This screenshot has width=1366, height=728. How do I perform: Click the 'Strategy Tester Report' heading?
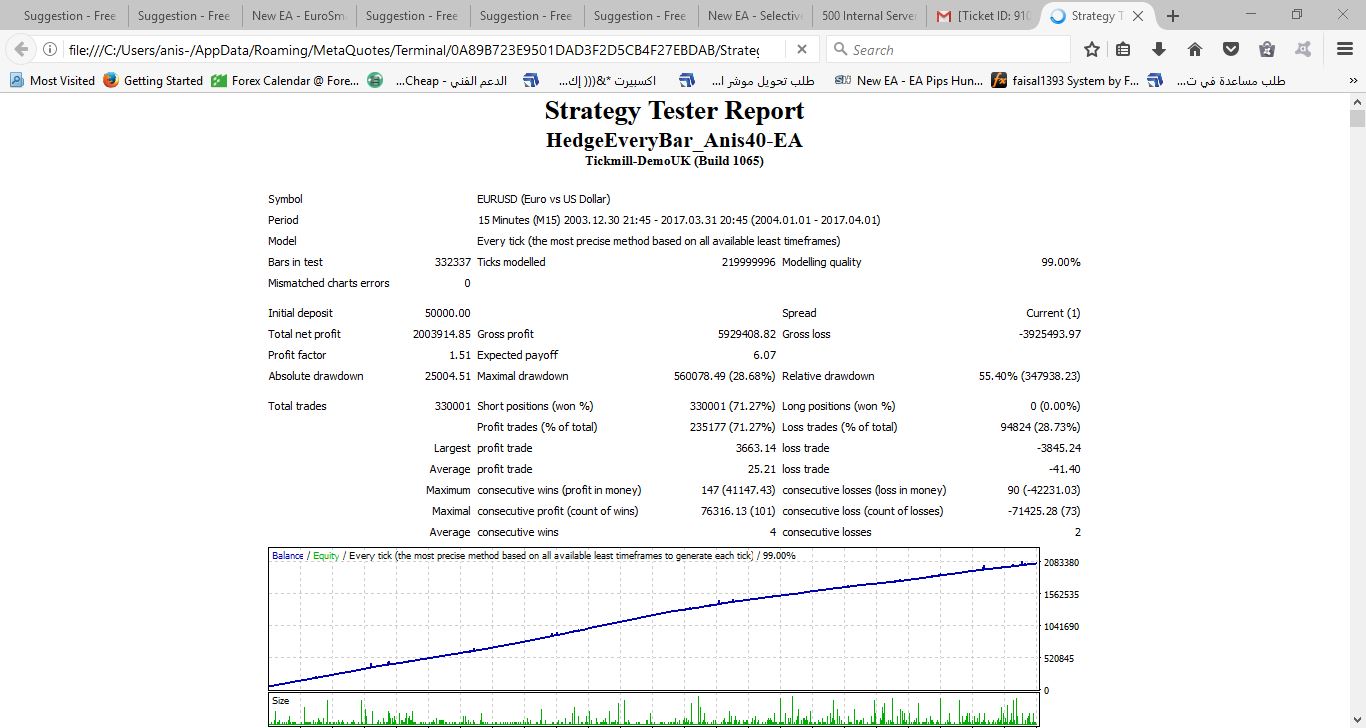tap(674, 110)
